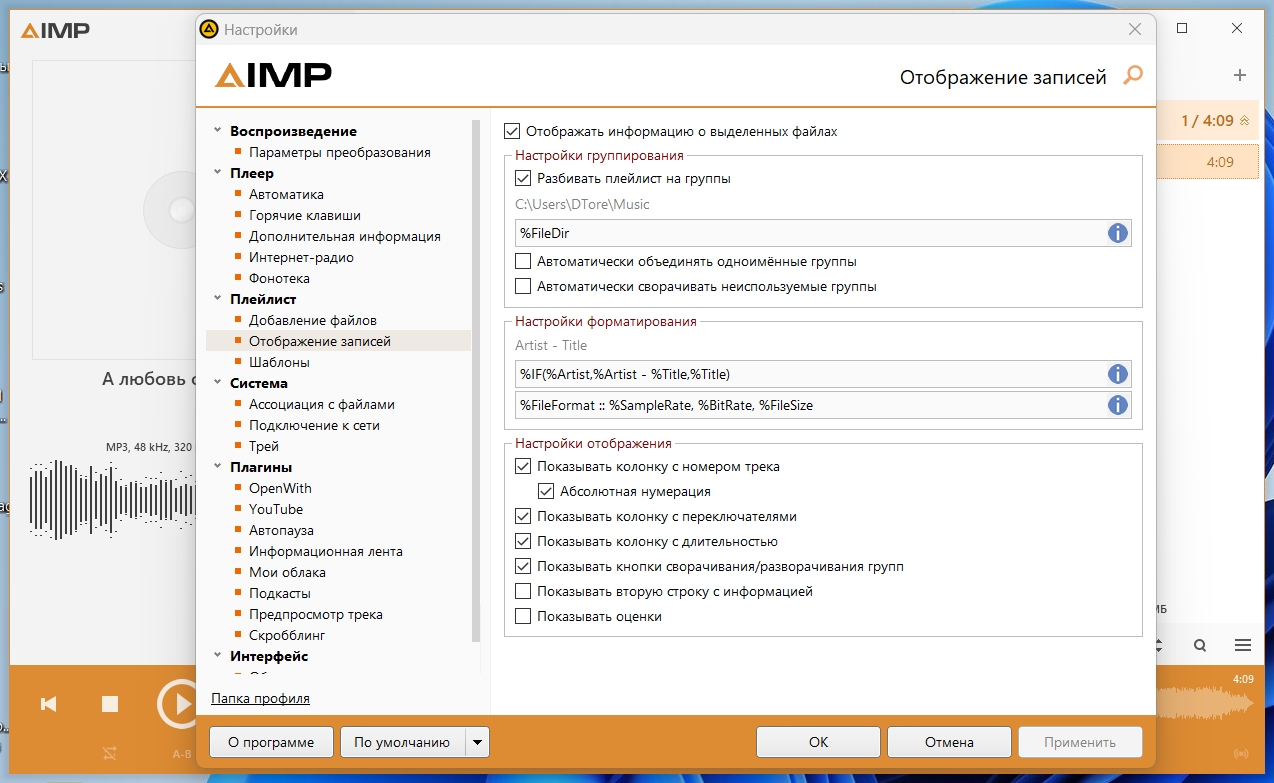
Task: Uncheck 'Разбивать плейлист на группы'
Action: point(522,179)
